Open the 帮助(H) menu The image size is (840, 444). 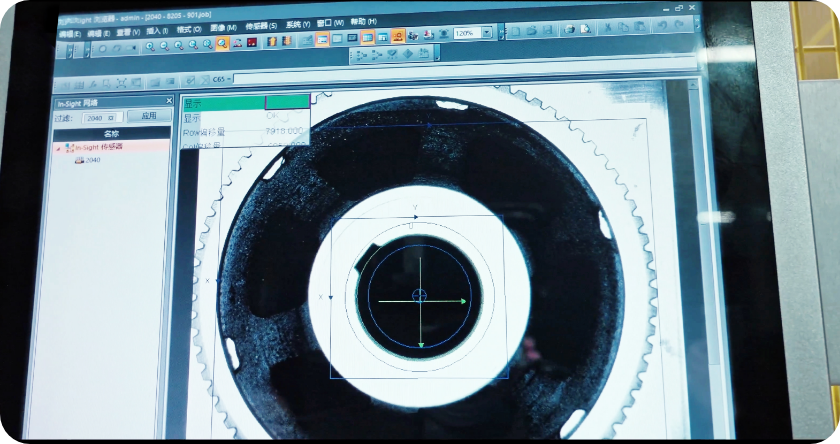(x=363, y=21)
